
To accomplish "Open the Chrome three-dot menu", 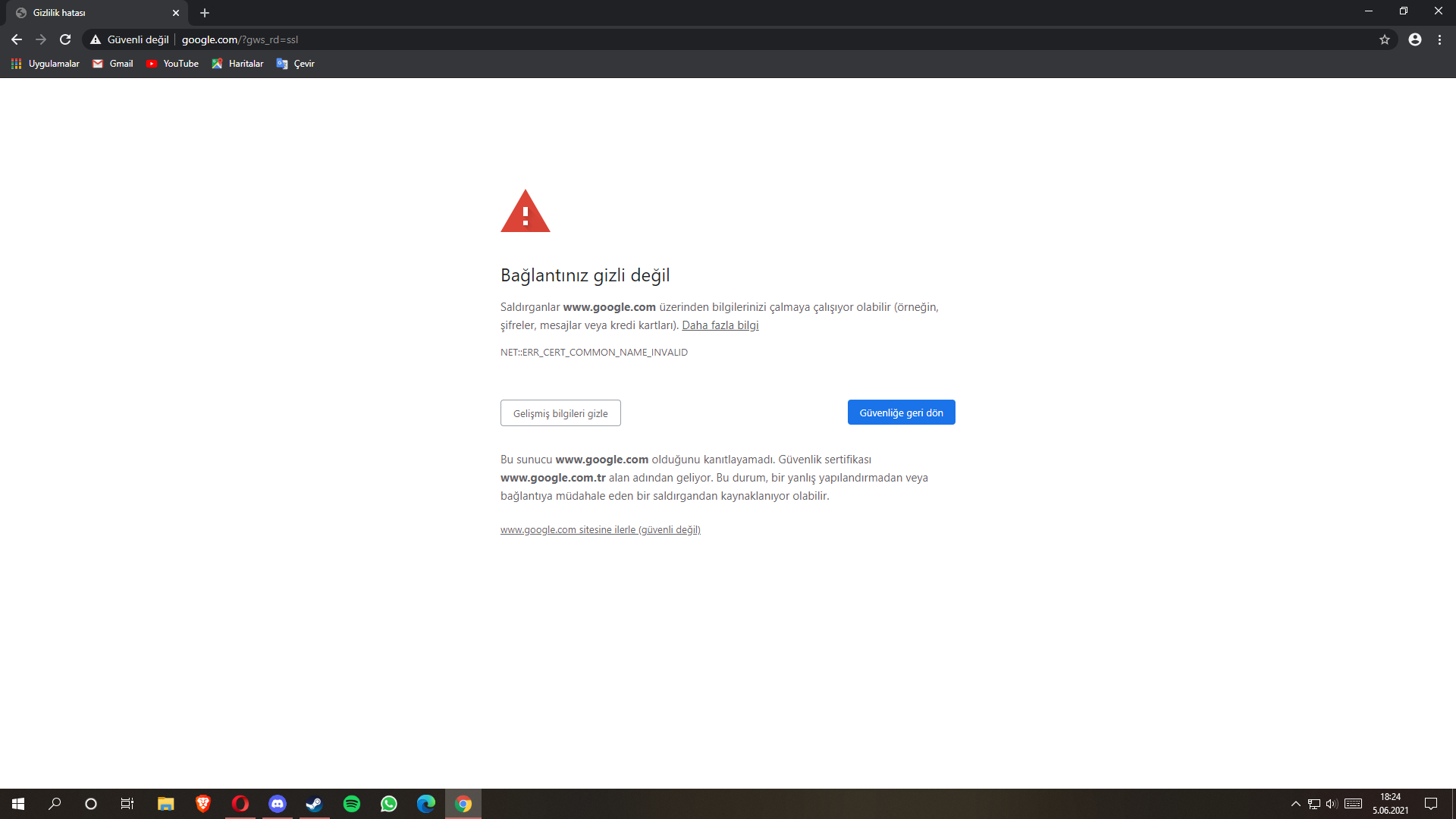I will (1439, 39).
